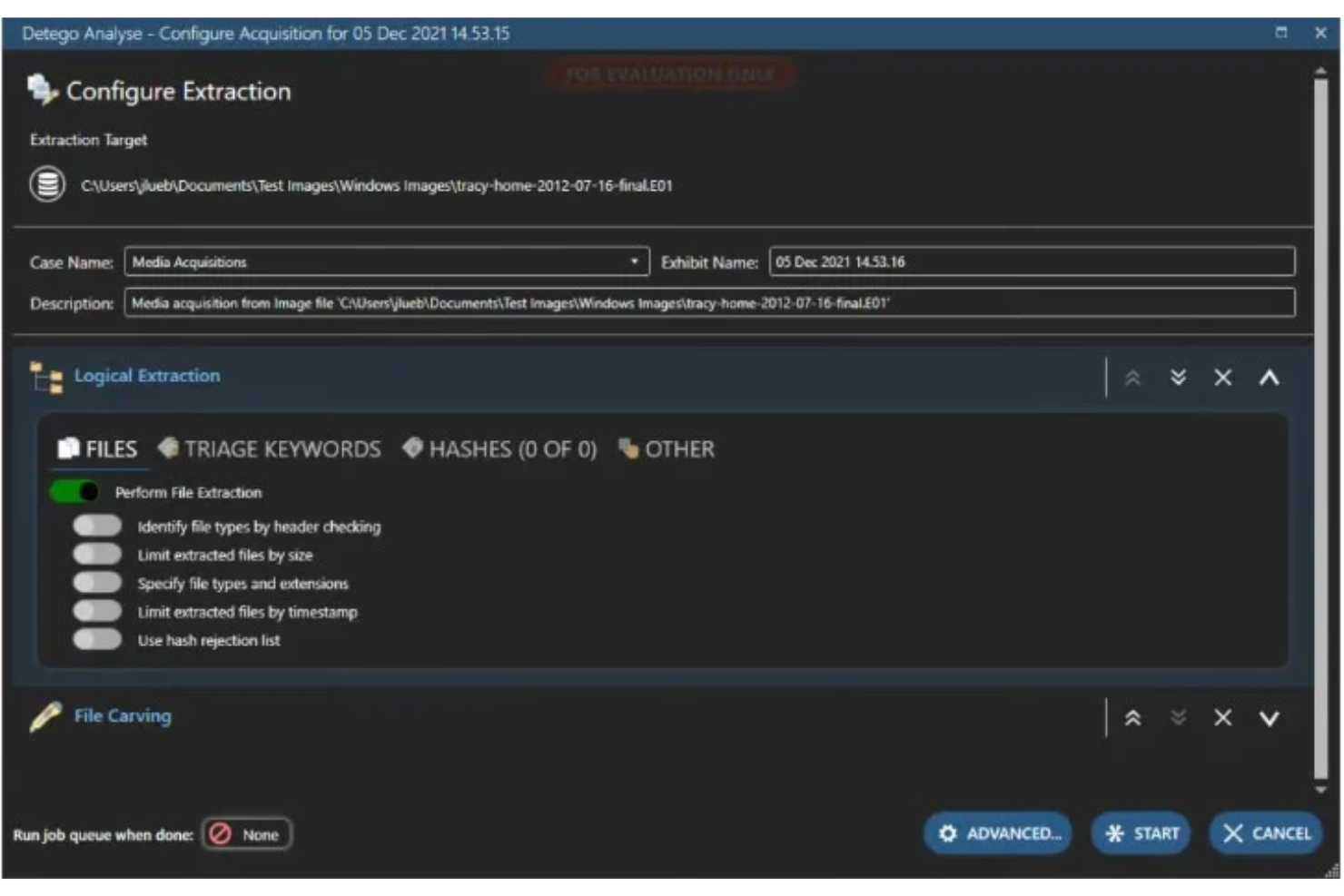Click the scrollbar down arrow

click(1321, 790)
